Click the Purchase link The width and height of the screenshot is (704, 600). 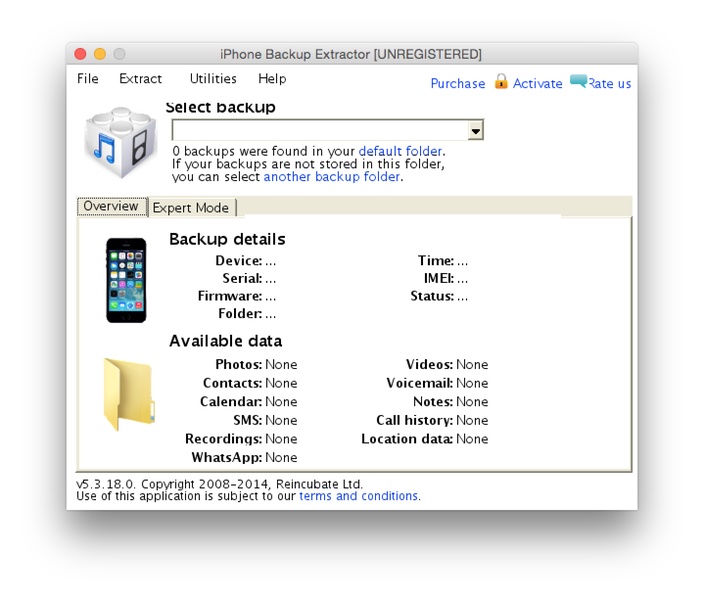(x=458, y=84)
